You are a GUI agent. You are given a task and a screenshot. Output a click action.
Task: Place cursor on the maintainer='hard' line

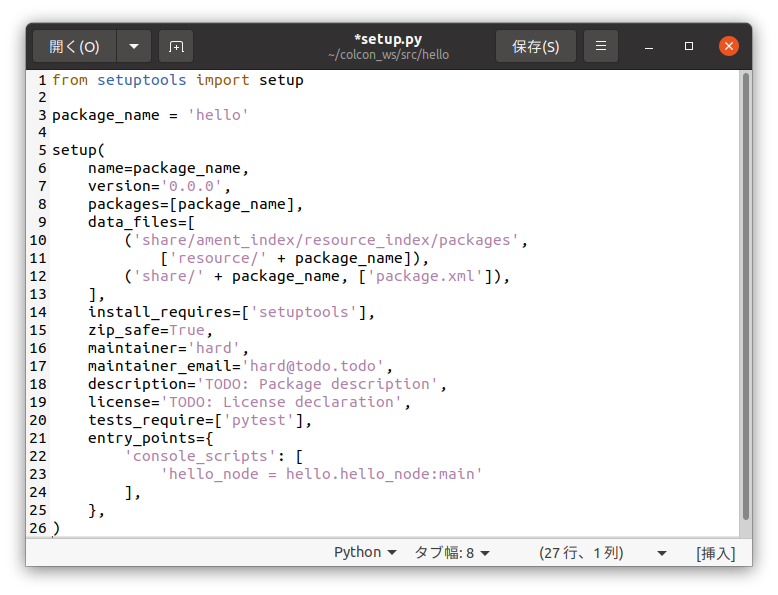pyautogui.click(x=167, y=348)
